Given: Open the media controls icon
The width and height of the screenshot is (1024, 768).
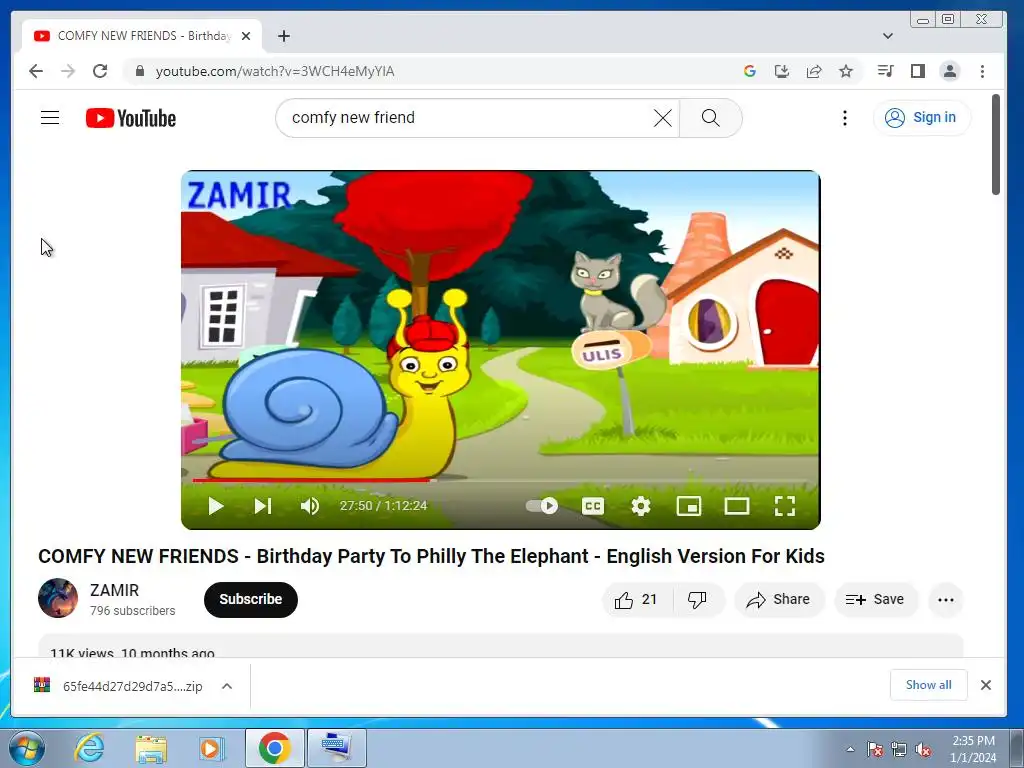Looking at the screenshot, I should coord(886,71).
